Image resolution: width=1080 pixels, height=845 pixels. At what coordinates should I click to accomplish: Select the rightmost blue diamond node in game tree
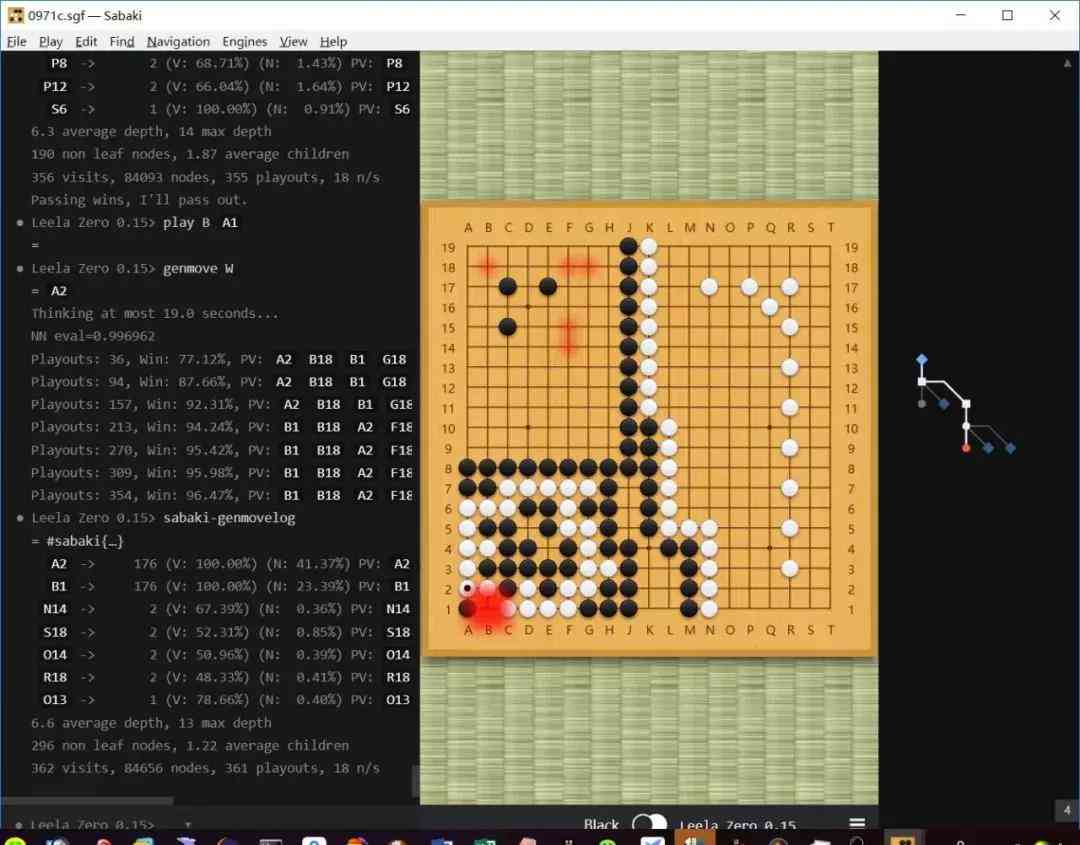coord(1010,448)
